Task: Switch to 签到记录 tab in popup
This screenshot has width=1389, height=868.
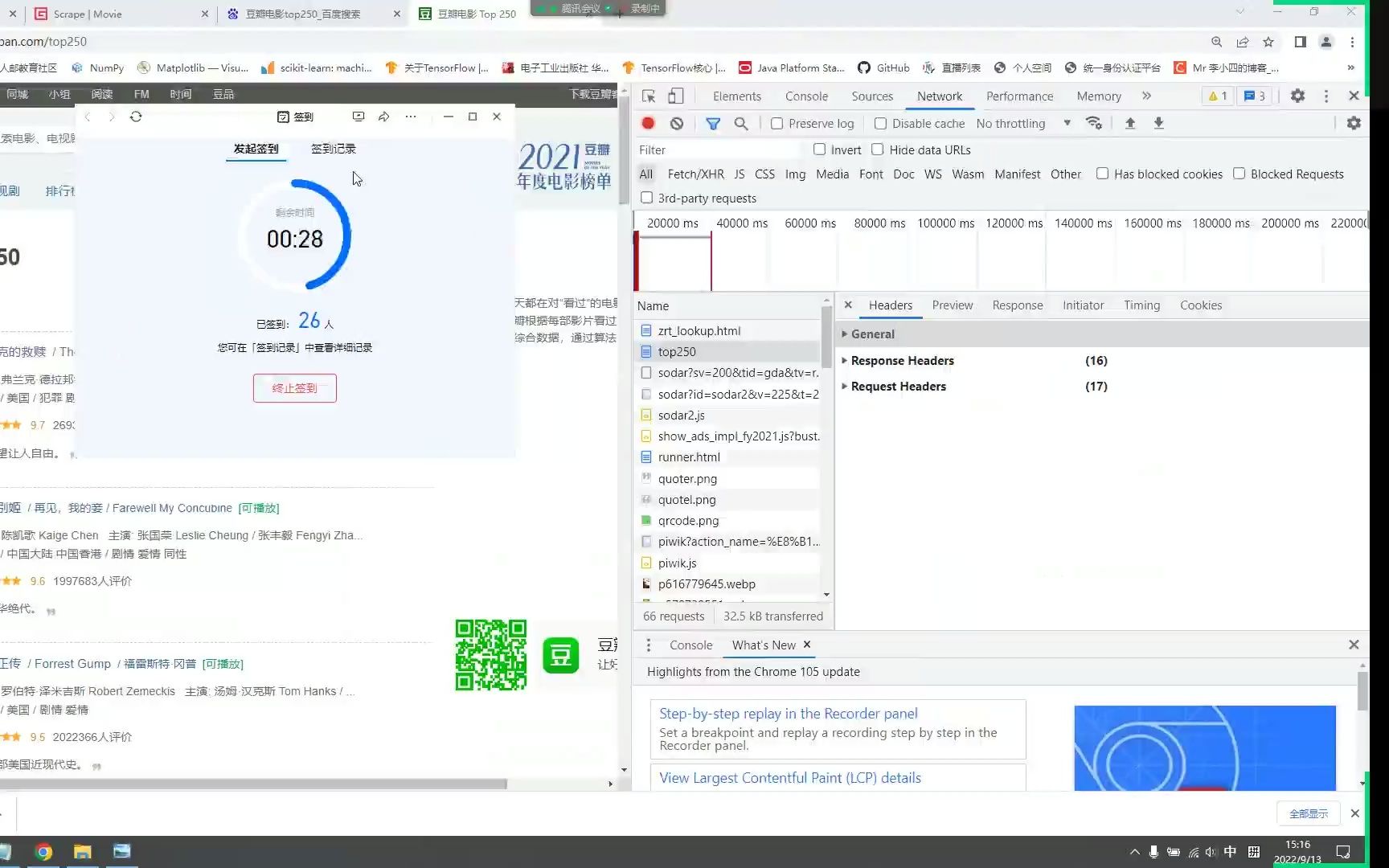Action: pos(334,149)
